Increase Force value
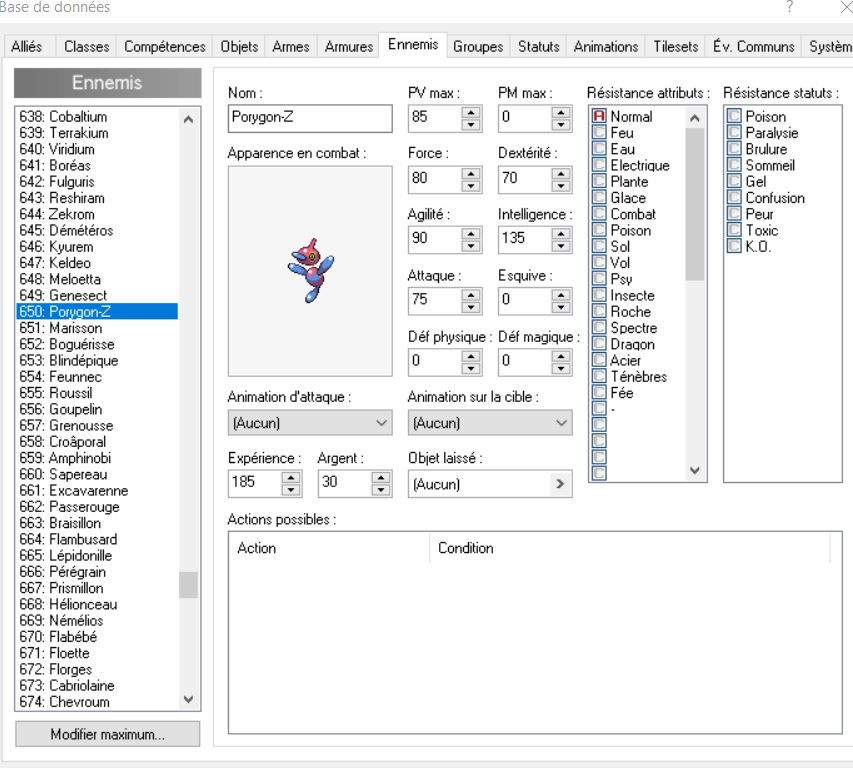This screenshot has height=768, width=853. [x=471, y=174]
